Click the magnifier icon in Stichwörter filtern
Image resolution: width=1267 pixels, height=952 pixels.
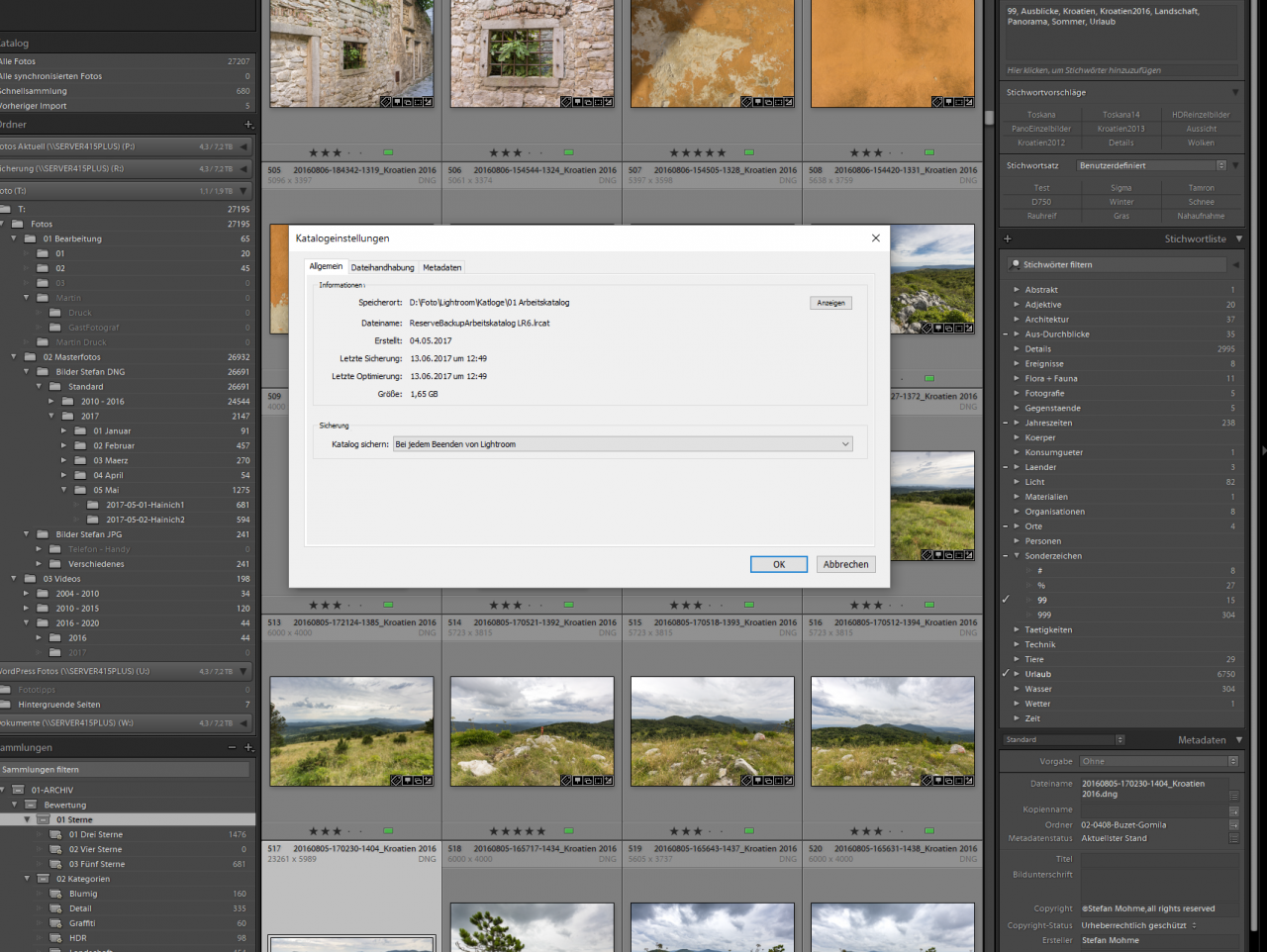click(x=1016, y=264)
